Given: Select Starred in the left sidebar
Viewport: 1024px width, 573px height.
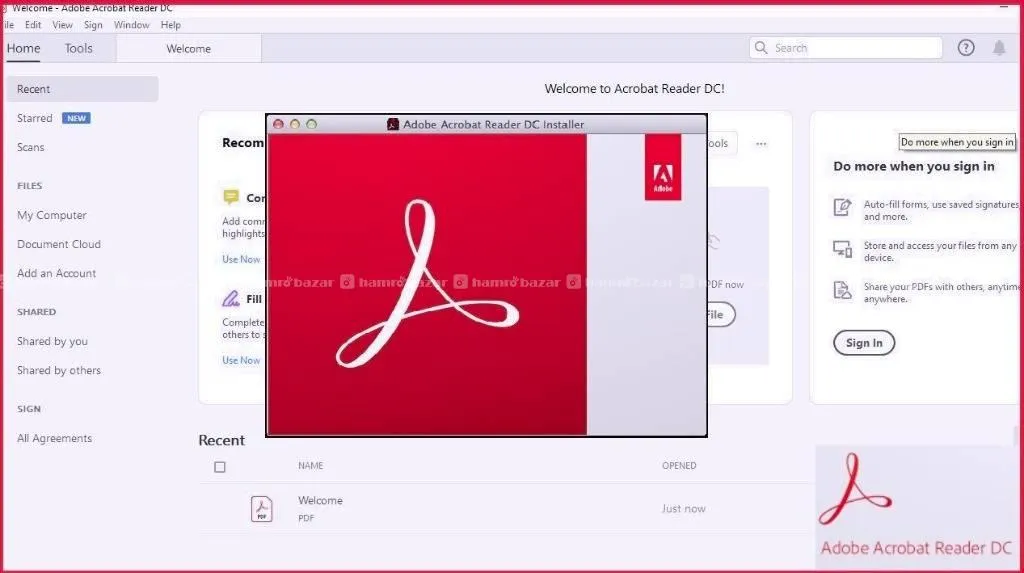Looking at the screenshot, I should [x=35, y=118].
